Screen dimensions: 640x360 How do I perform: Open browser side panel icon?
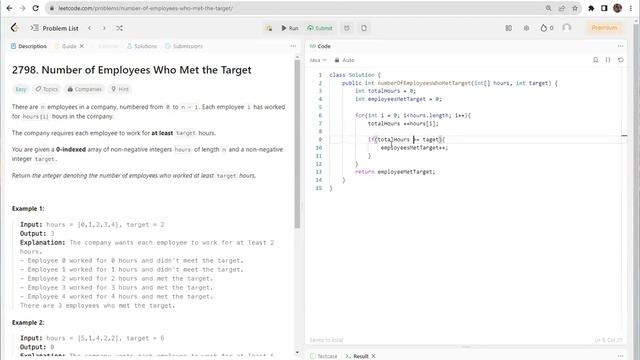[604, 8]
